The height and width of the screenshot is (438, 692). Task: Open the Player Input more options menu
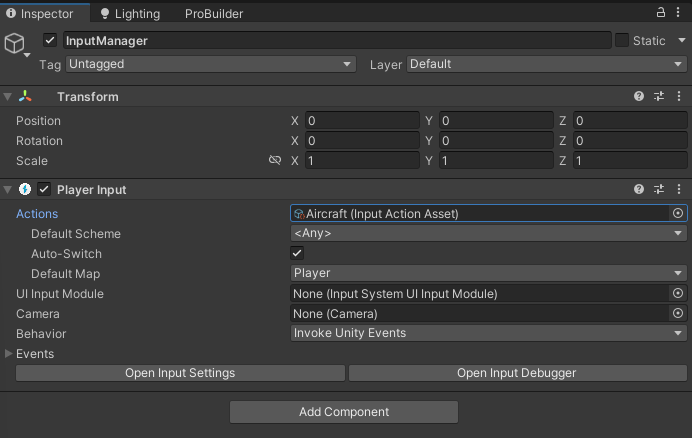point(679,189)
